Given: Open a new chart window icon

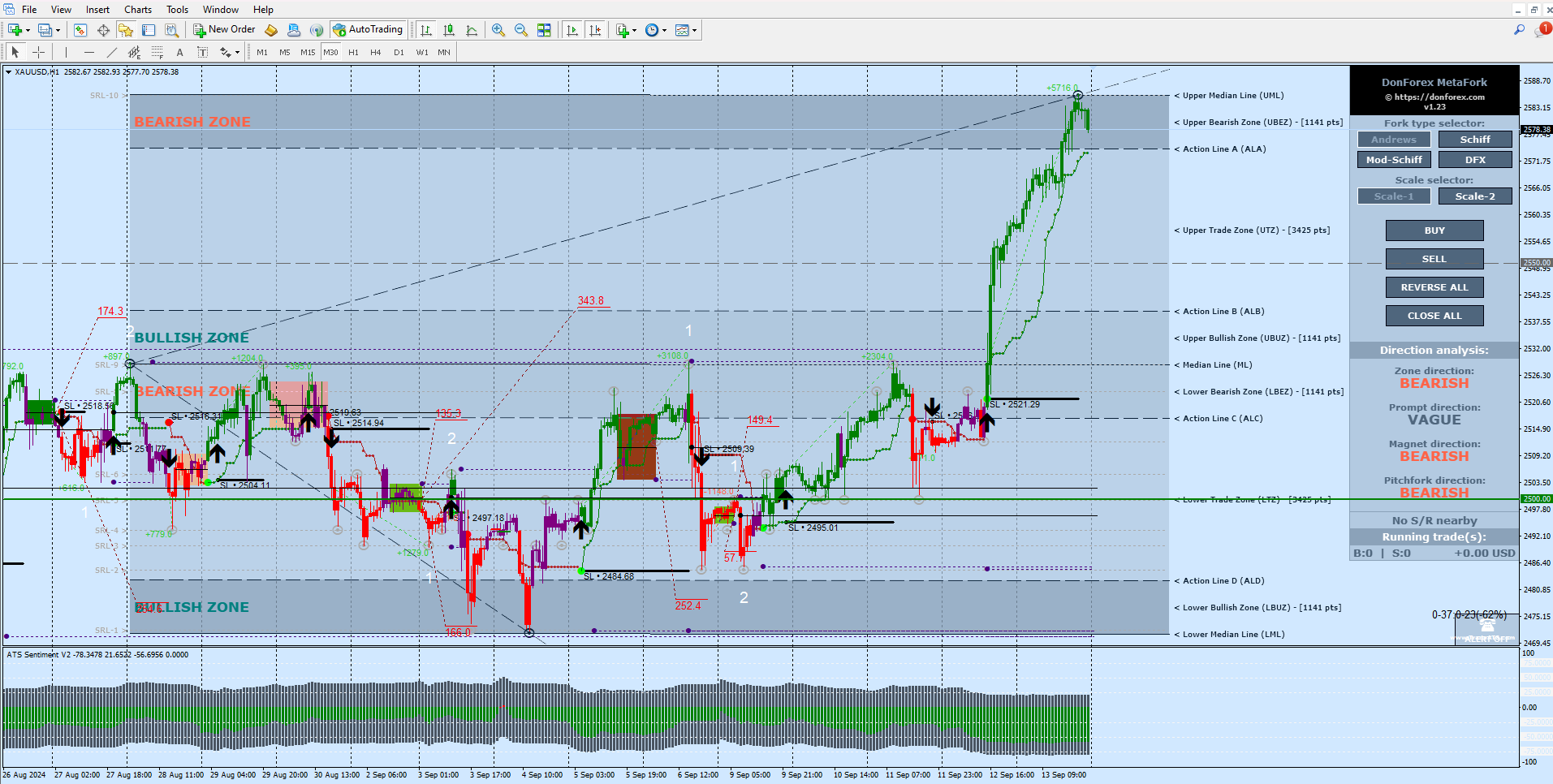Looking at the screenshot, I should coord(15,30).
